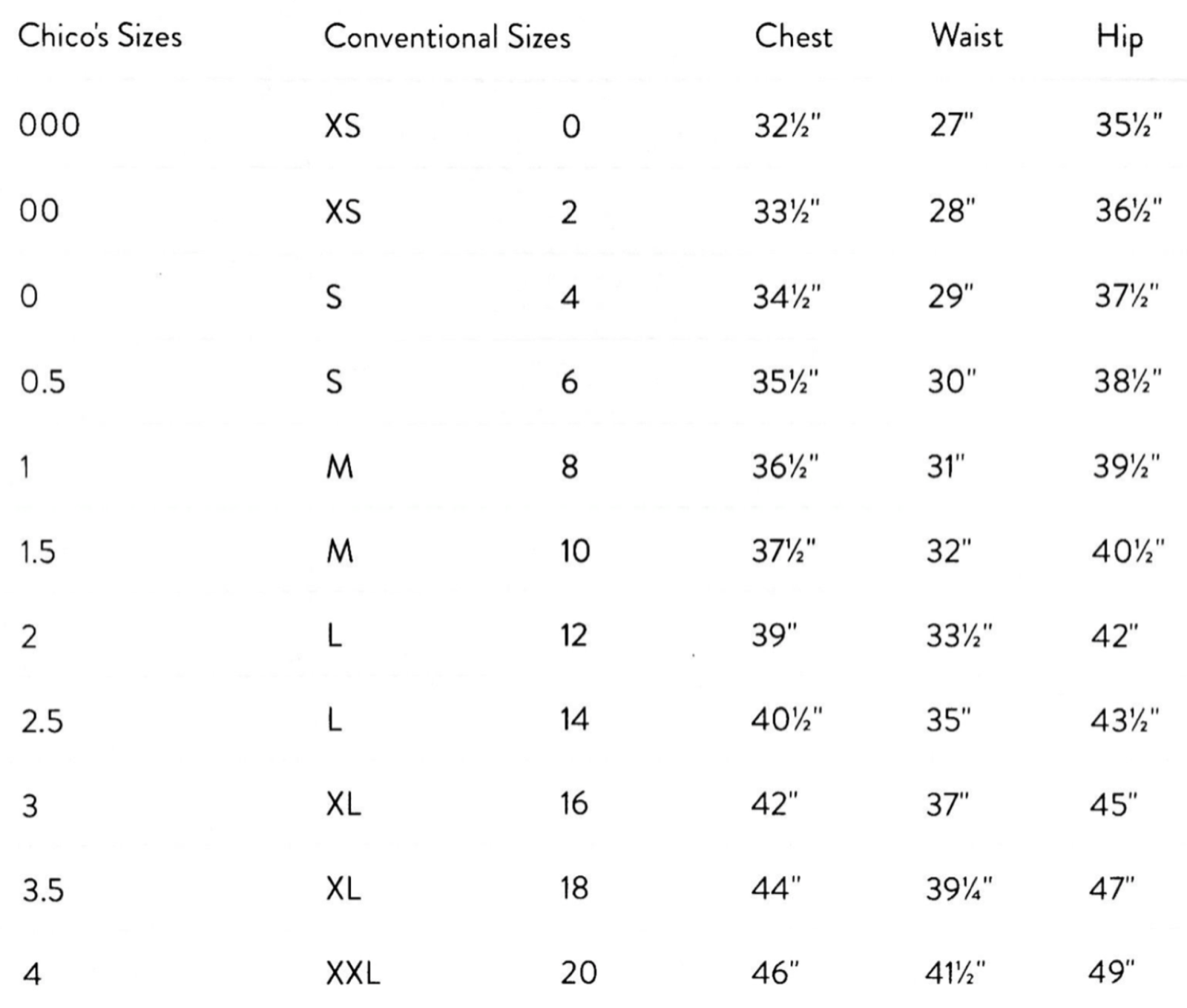Select the 49" hip measurement
The image size is (1187, 1008).
[x=1111, y=972]
